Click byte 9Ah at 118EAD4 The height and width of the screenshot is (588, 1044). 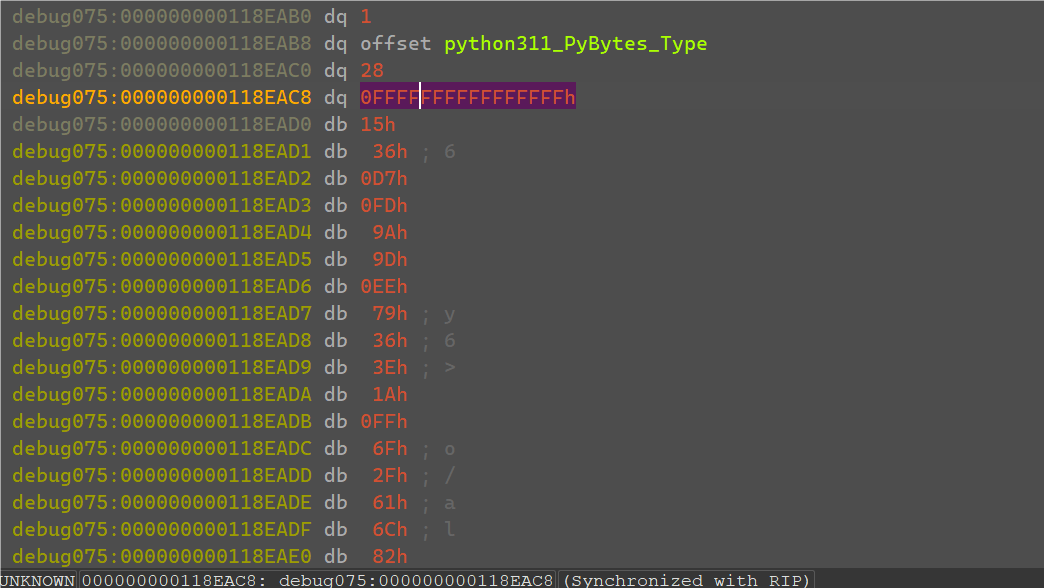tap(390, 232)
